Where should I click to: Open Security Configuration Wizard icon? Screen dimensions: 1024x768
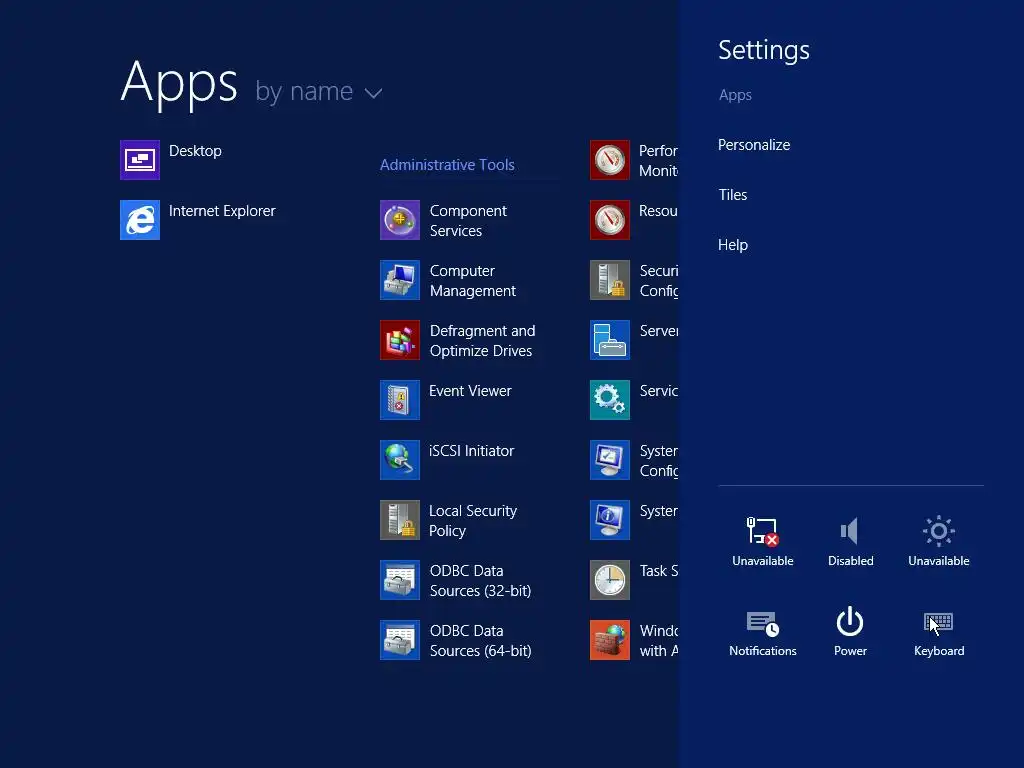point(610,280)
